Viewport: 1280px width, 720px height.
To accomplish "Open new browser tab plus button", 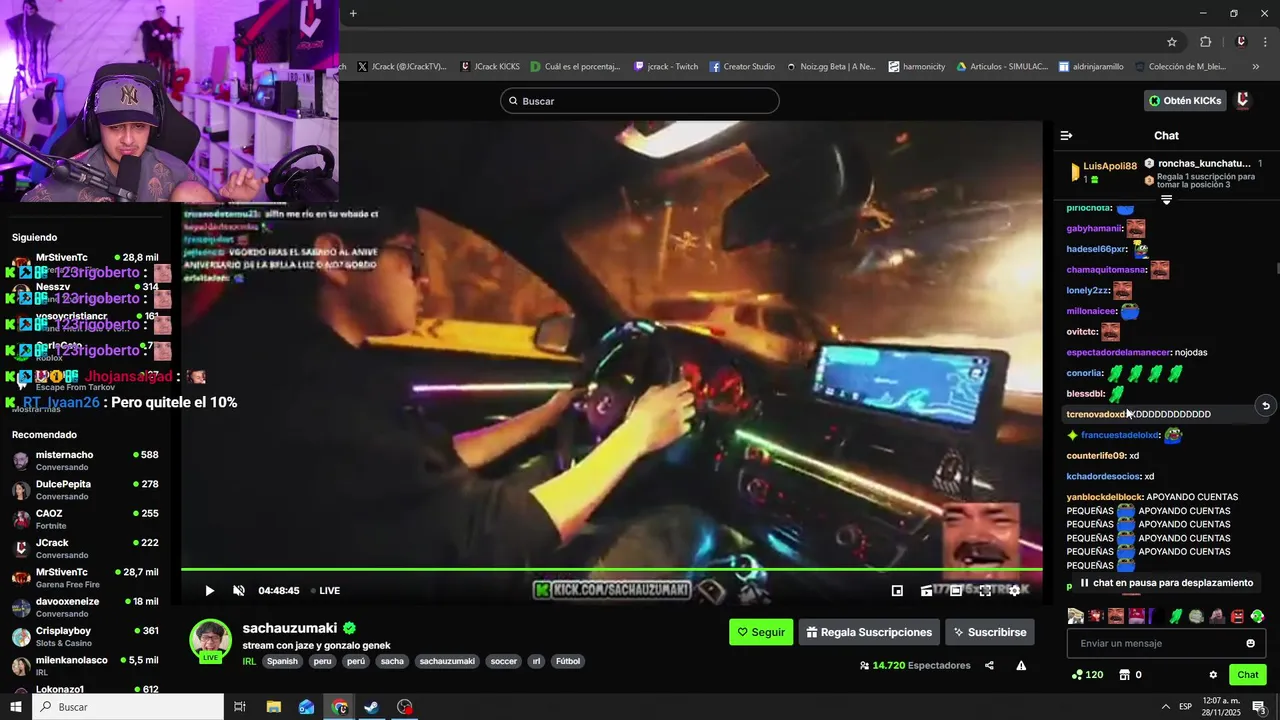I will [353, 13].
